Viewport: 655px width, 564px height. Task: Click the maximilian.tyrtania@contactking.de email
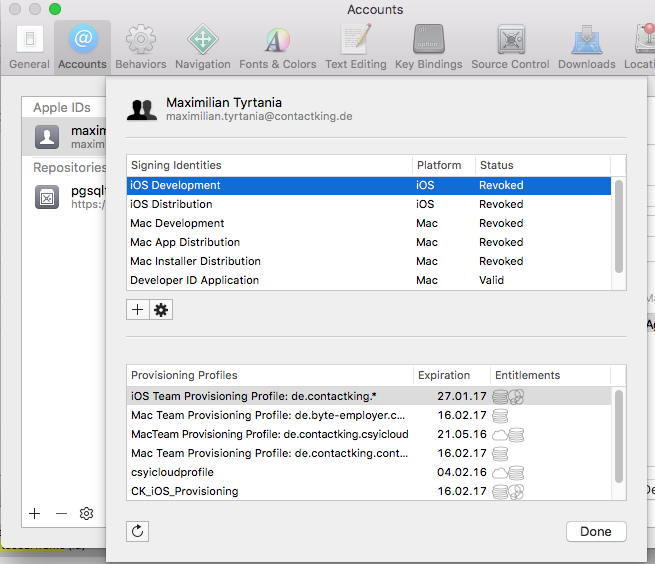pyautogui.click(x=259, y=116)
